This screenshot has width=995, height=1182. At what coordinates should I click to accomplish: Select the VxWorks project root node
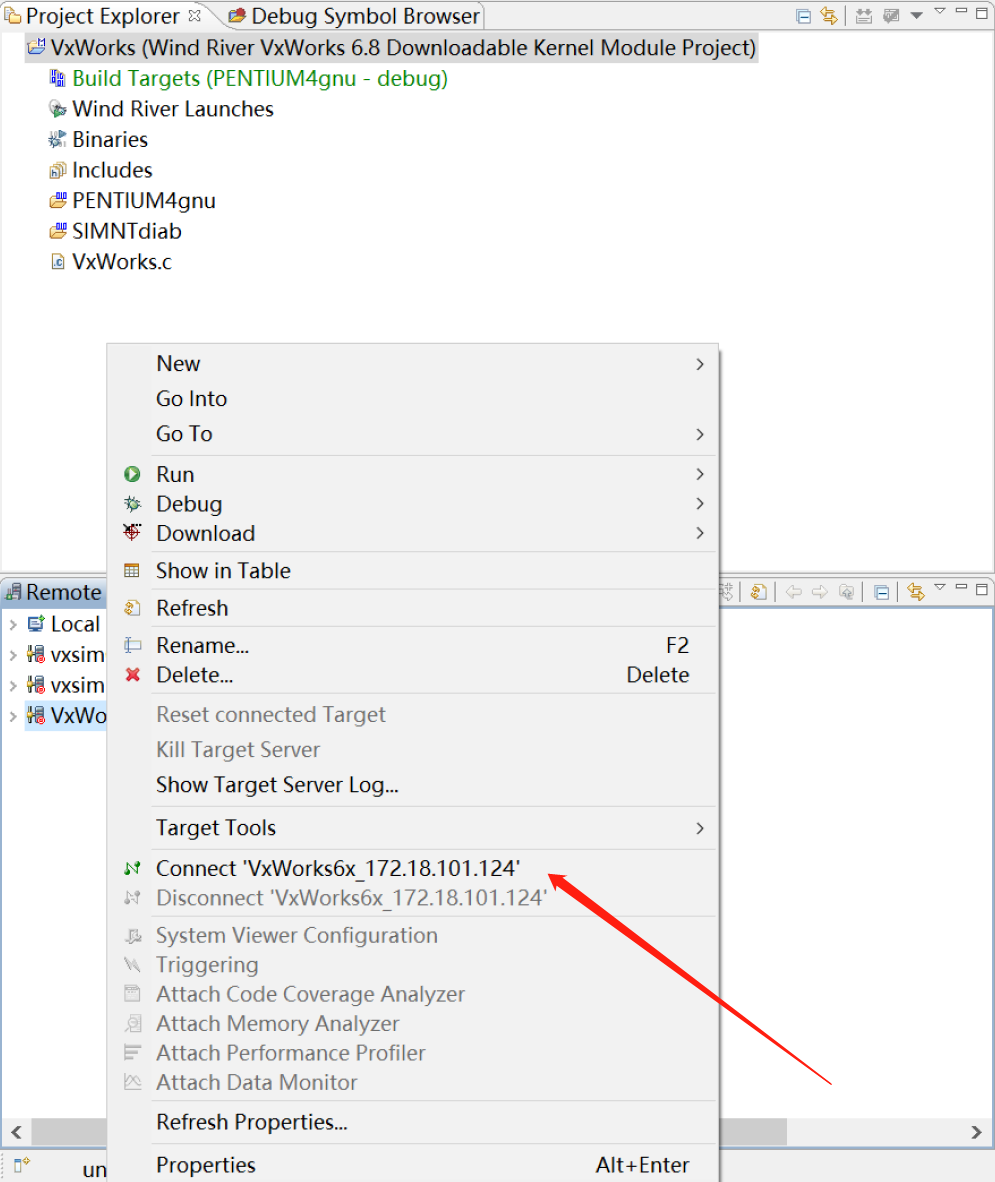pyautogui.click(x=391, y=47)
